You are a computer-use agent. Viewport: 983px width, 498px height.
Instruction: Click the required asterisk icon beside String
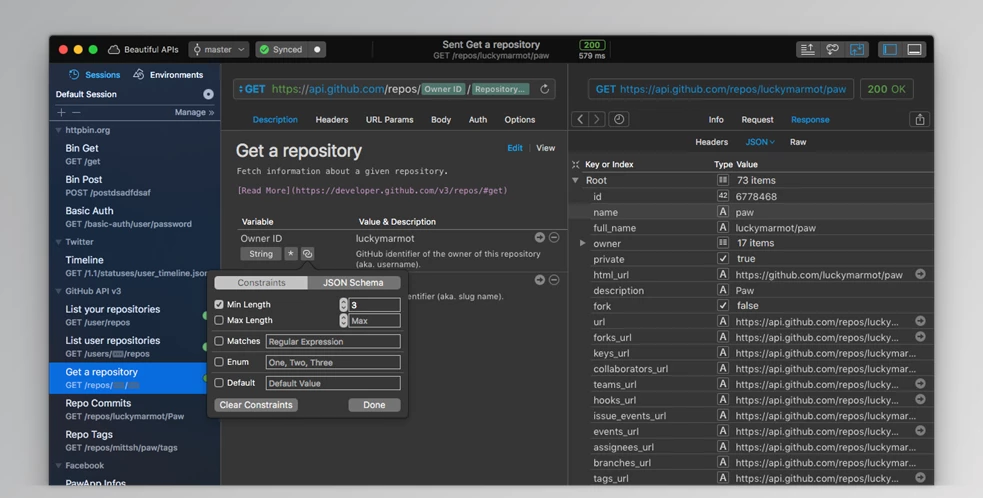pyautogui.click(x=291, y=254)
